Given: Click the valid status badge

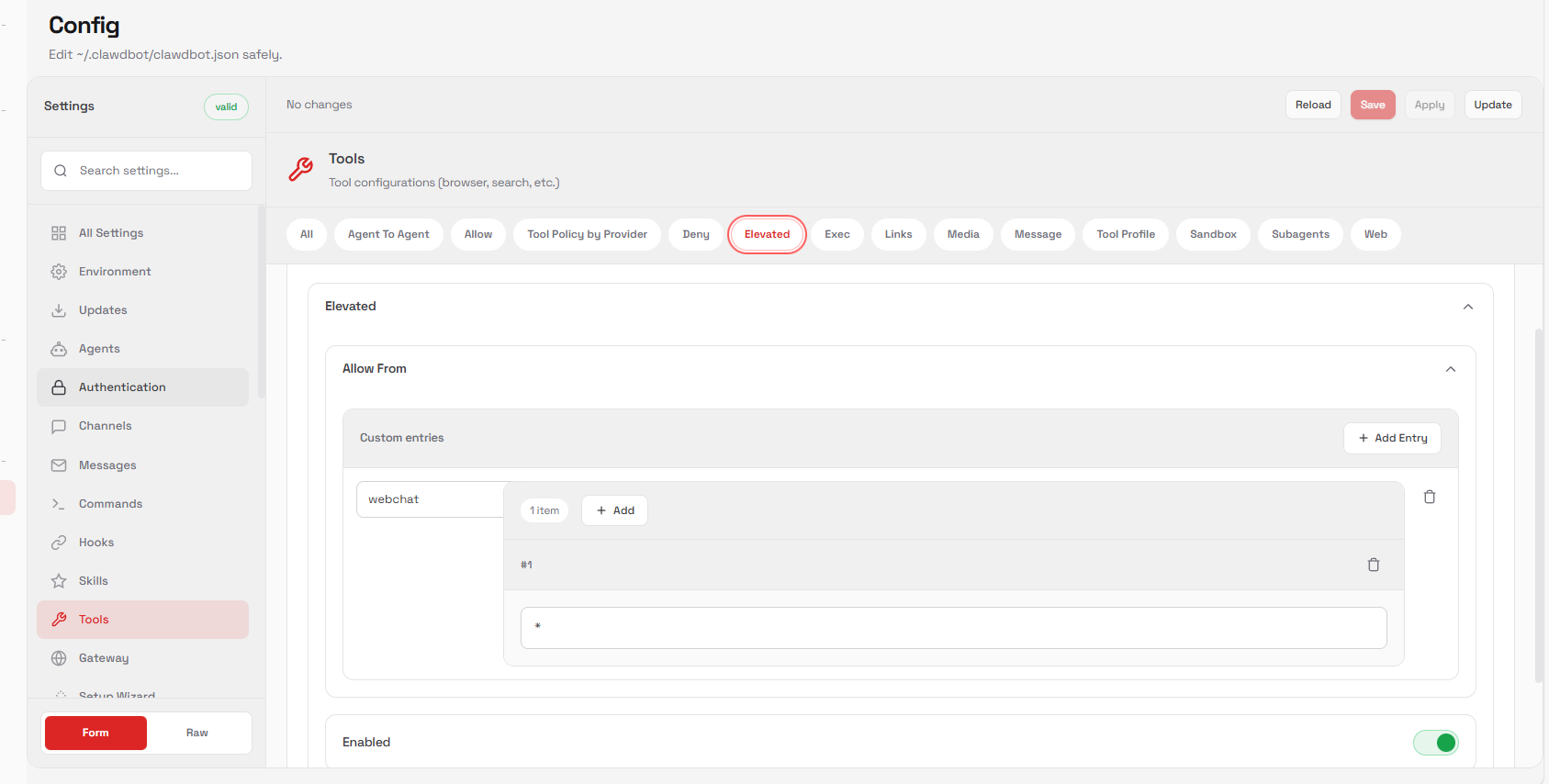Looking at the screenshot, I should (226, 106).
